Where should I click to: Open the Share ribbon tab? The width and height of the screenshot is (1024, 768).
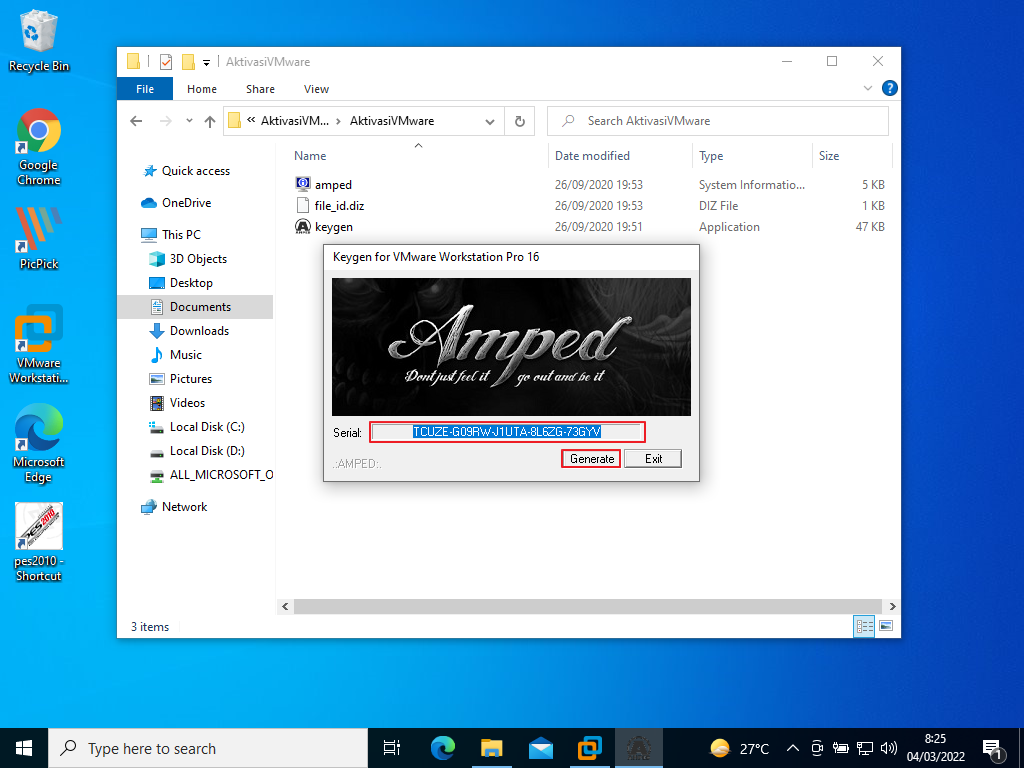click(x=260, y=89)
